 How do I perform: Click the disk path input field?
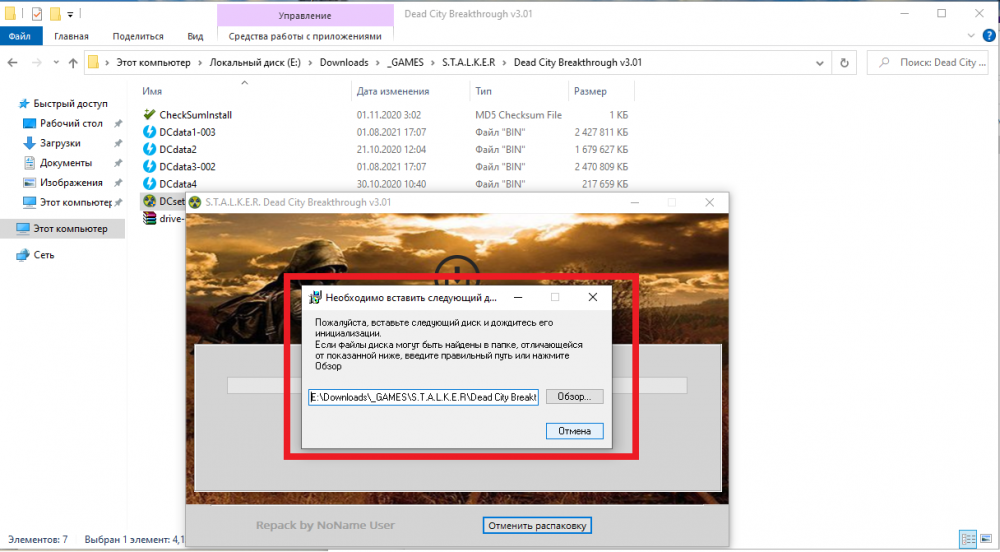pos(423,397)
